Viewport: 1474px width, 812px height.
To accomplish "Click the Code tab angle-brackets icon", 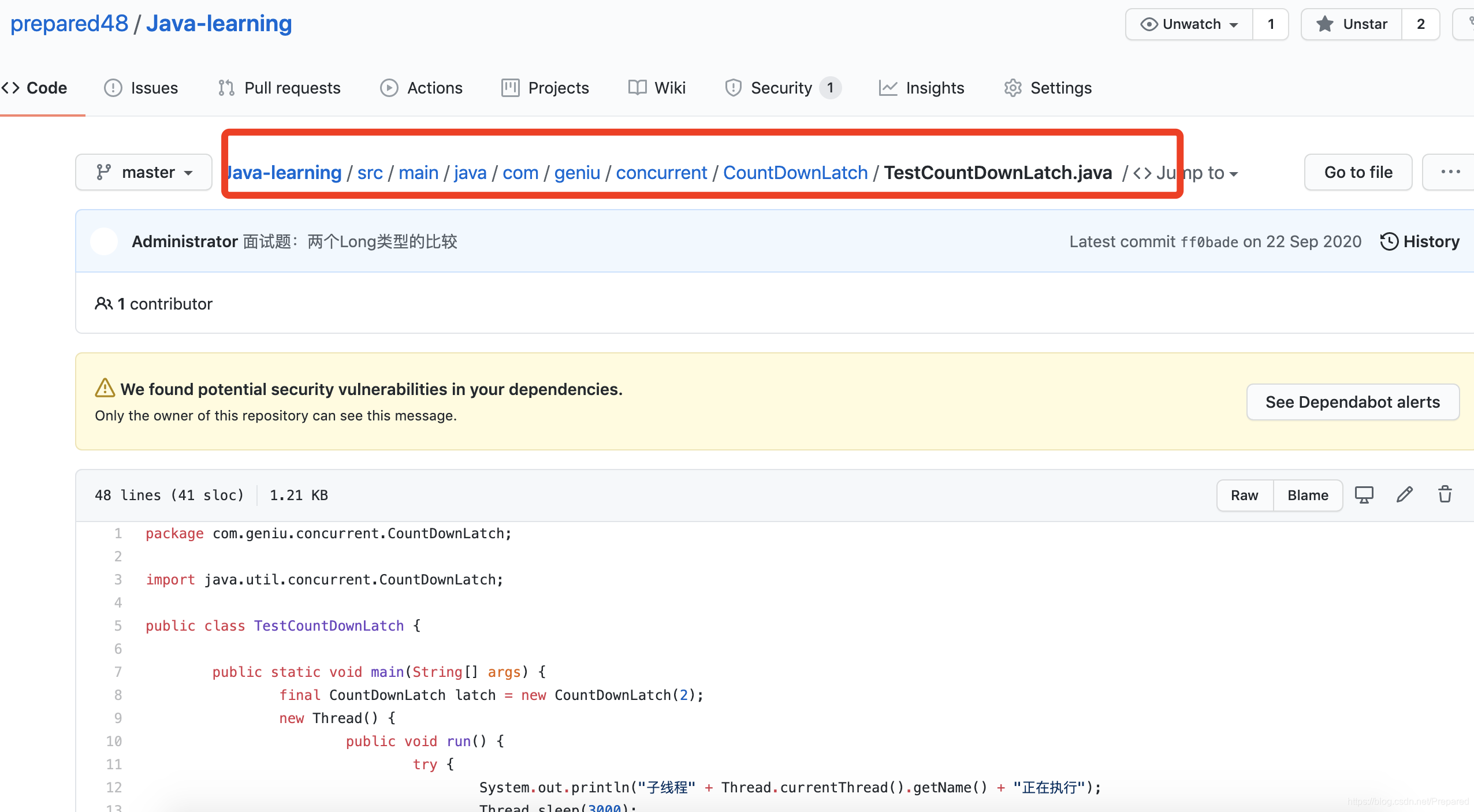I will point(10,88).
